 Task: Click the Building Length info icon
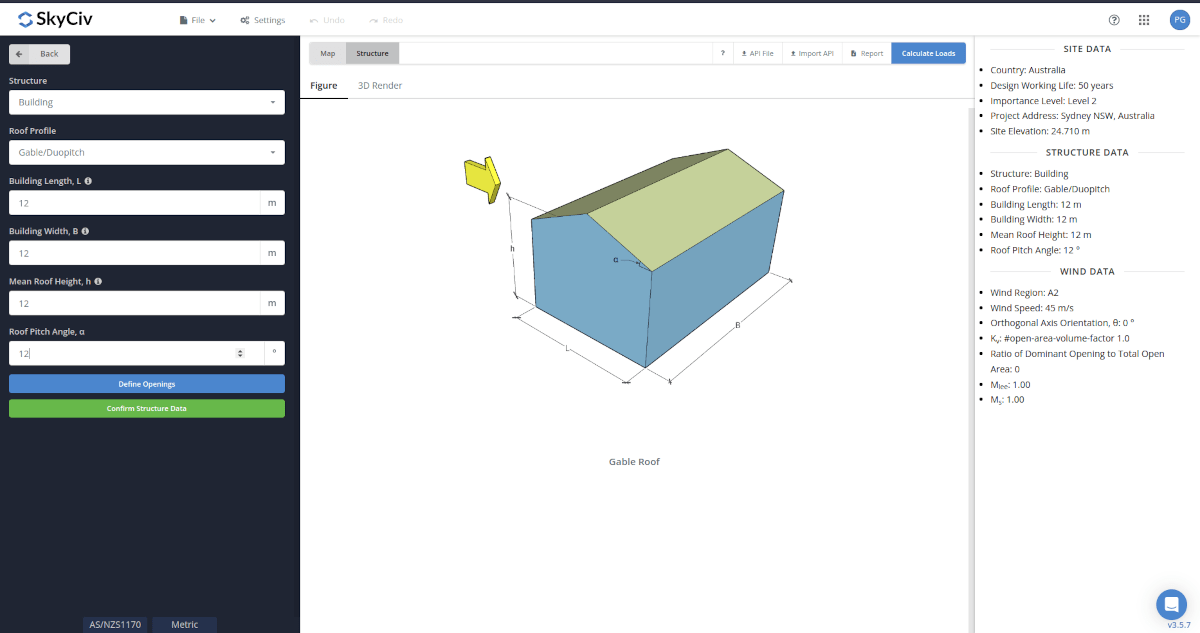[x=89, y=181]
